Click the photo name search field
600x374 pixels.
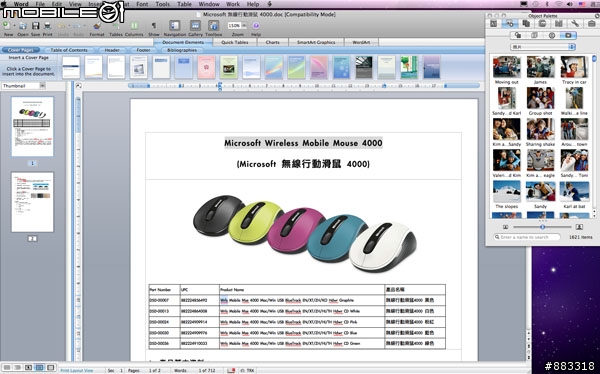pos(527,237)
